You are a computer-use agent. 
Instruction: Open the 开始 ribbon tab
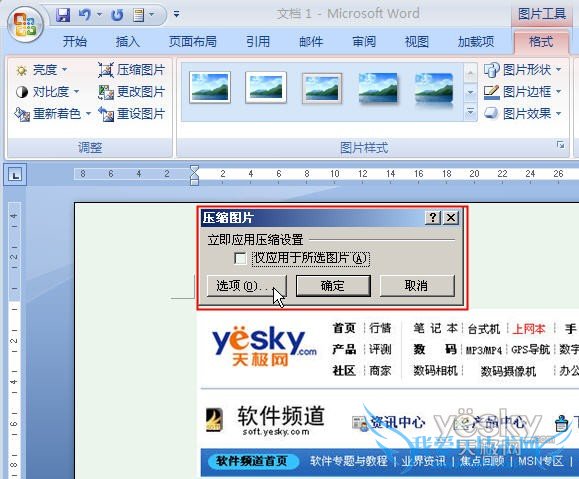(75, 41)
